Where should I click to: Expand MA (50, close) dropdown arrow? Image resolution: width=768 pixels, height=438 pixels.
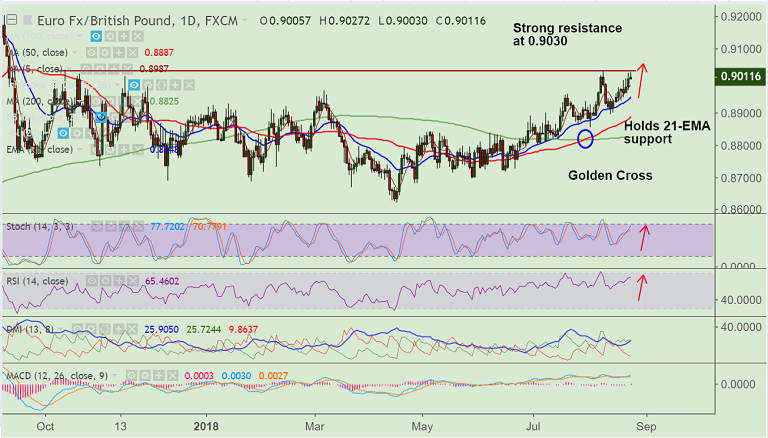pos(74,52)
